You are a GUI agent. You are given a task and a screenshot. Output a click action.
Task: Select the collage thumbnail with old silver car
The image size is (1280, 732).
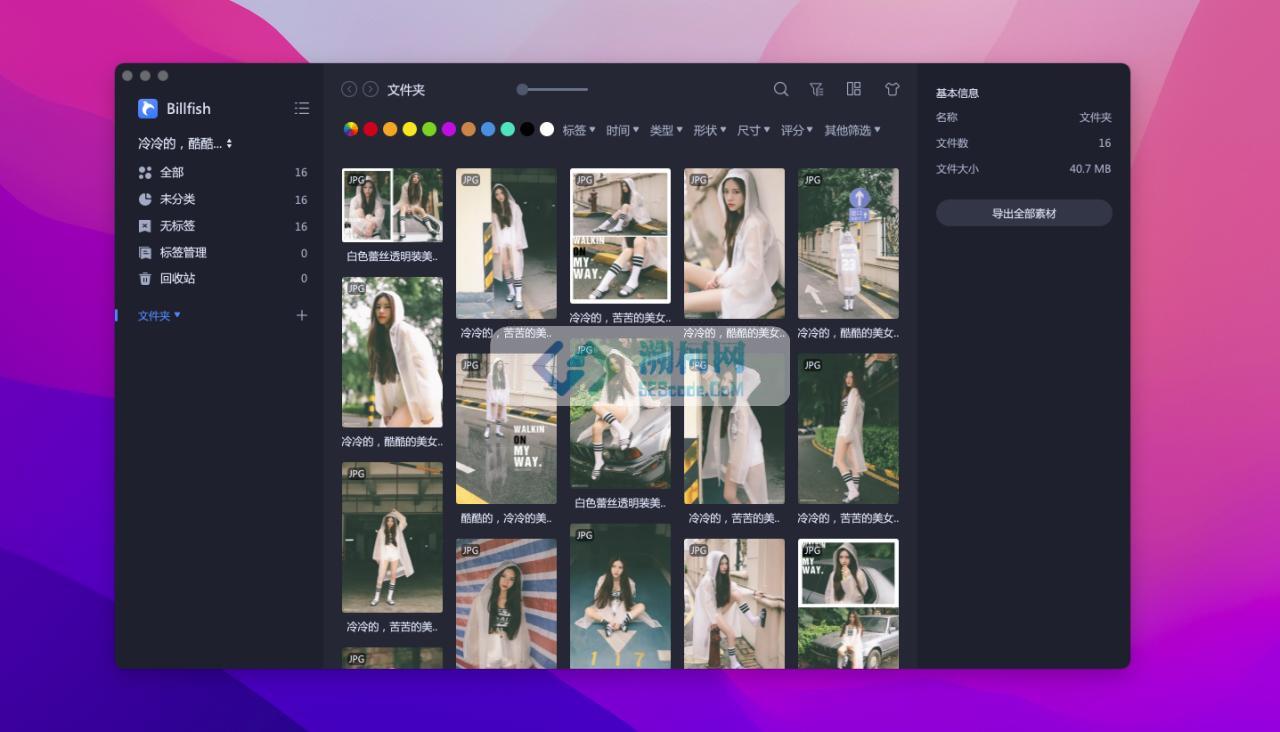848,603
